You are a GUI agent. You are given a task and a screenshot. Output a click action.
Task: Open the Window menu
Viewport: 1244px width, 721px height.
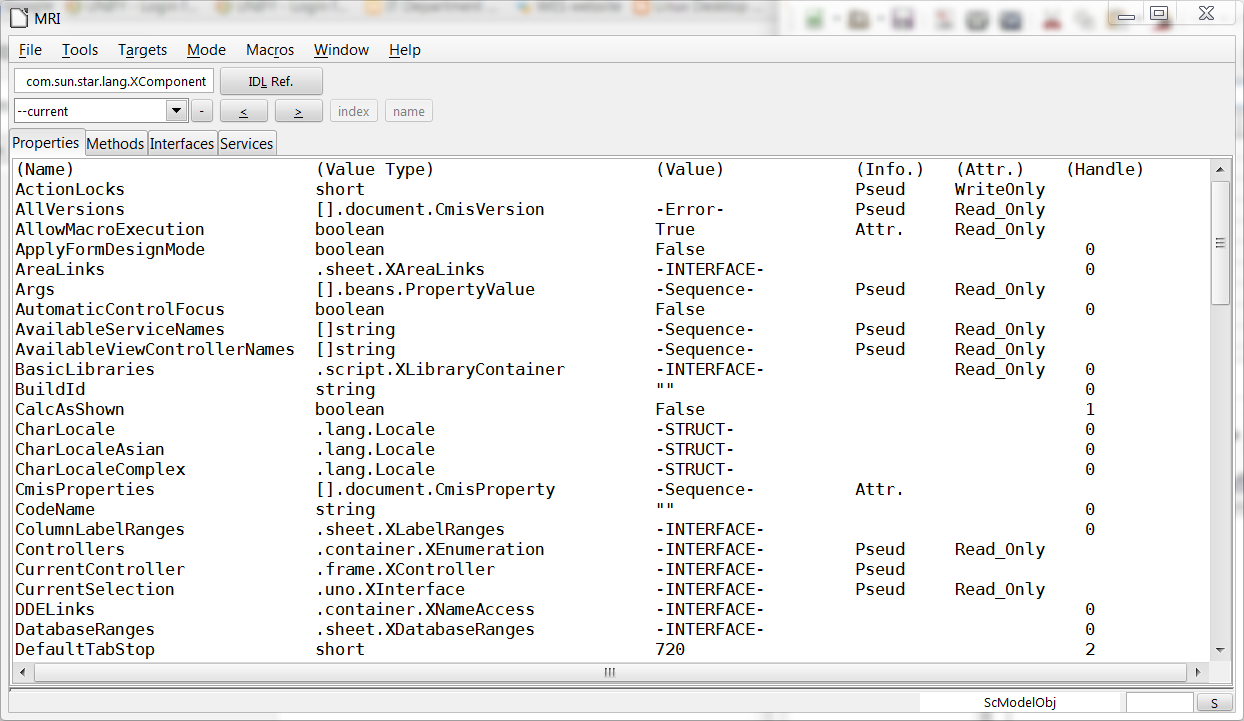(x=341, y=50)
